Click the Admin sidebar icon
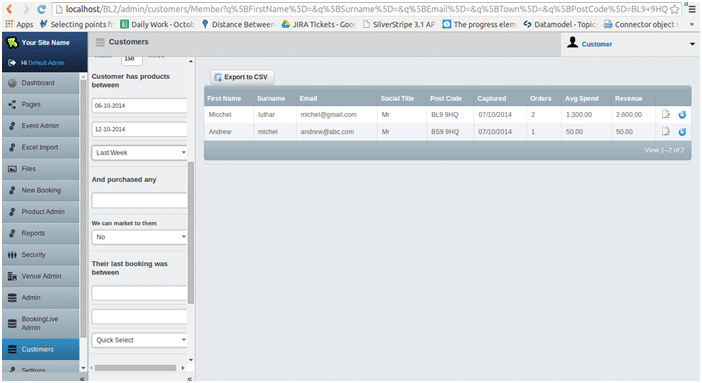Screen dimensions: 702x383 (x=12, y=297)
